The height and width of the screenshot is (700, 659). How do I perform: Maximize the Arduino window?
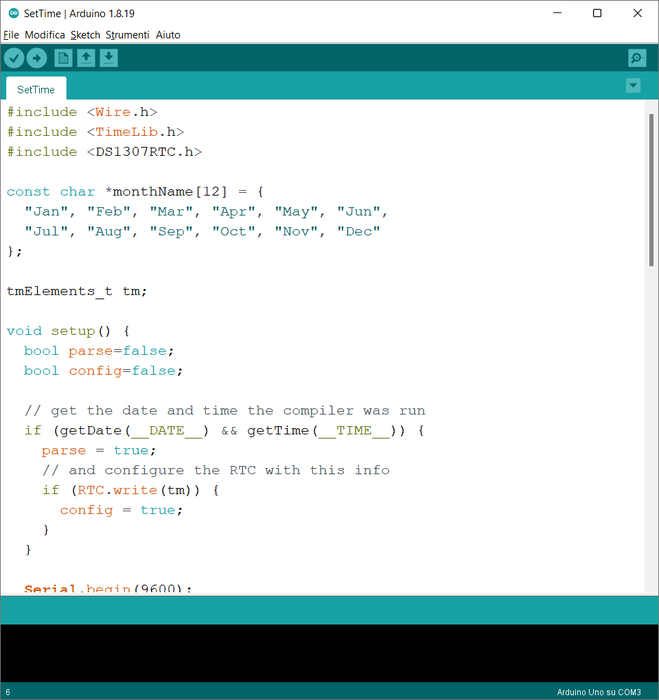[597, 13]
